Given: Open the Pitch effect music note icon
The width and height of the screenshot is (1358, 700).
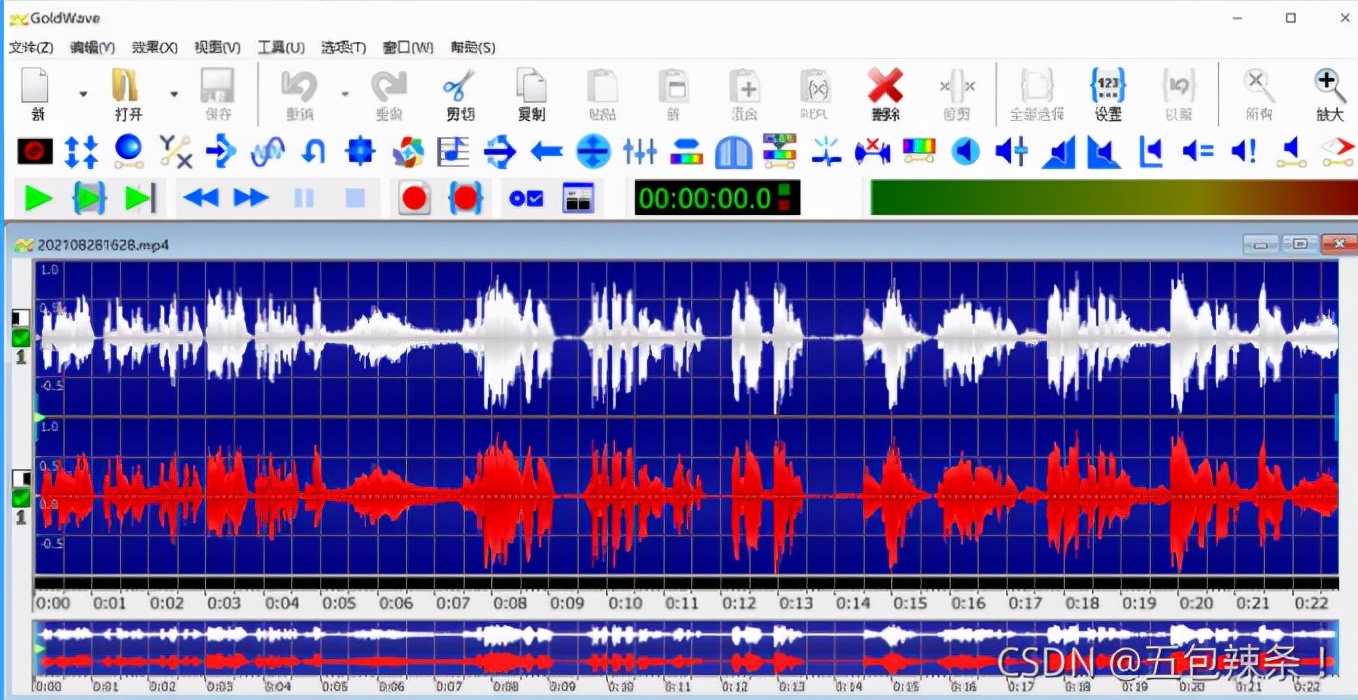Looking at the screenshot, I should coord(453,152).
